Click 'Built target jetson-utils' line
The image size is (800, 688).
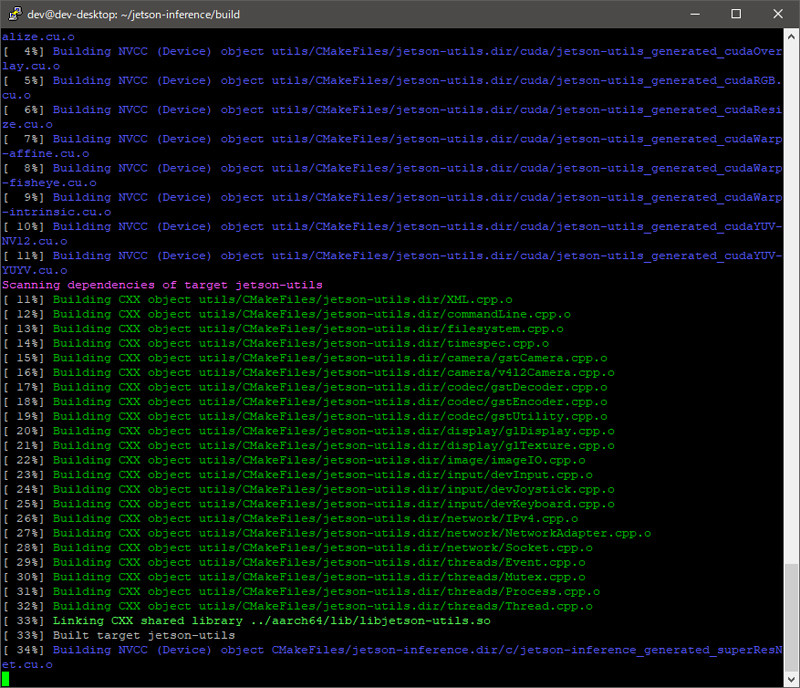pyautogui.click(x=118, y=635)
